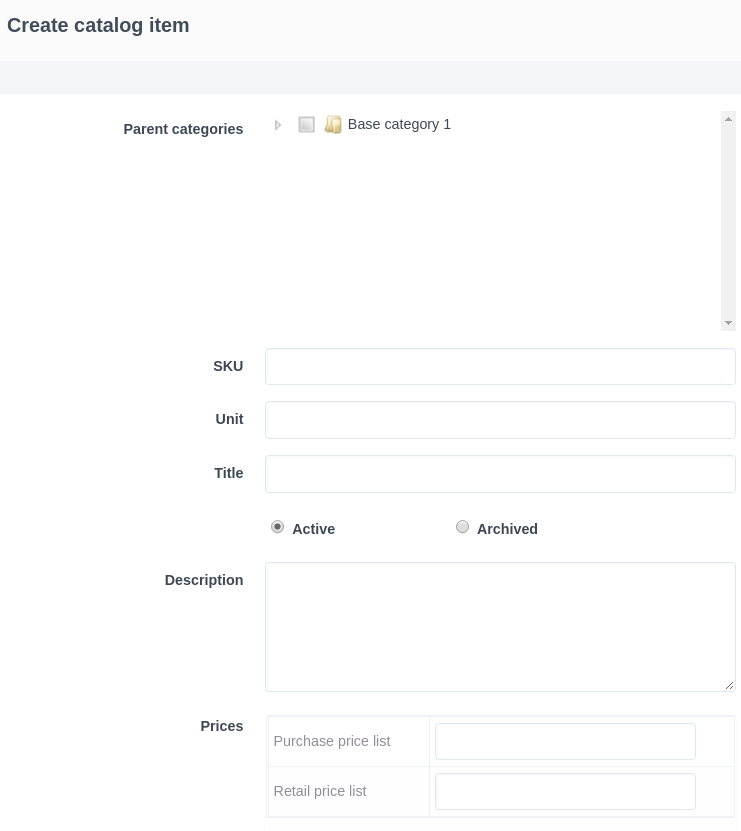The width and height of the screenshot is (741, 831).
Task: Select the Archived radio button
Action: click(462, 527)
